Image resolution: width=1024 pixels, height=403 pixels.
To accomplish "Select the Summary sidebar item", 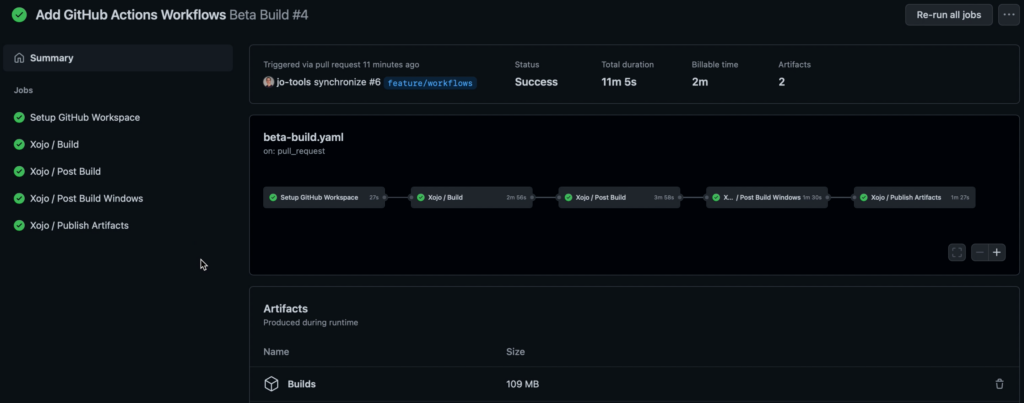I will (118, 58).
